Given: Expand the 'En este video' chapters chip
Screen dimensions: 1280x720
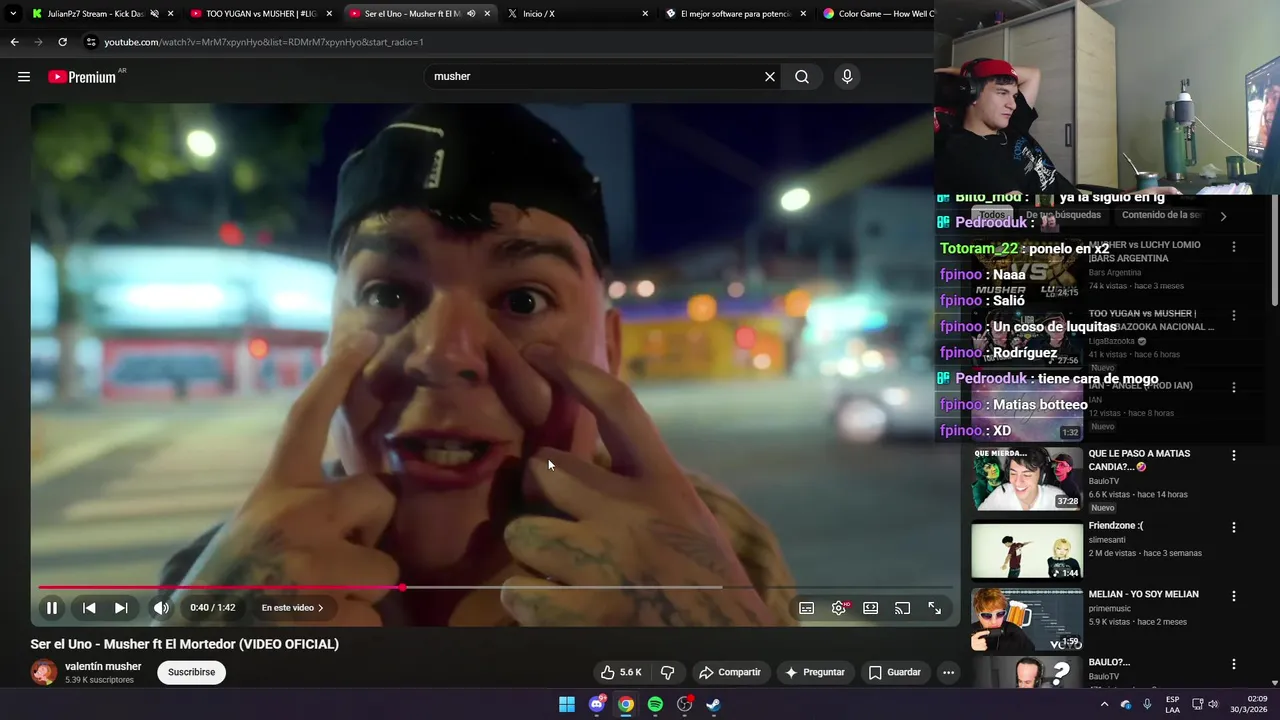Looking at the screenshot, I should coord(292,608).
